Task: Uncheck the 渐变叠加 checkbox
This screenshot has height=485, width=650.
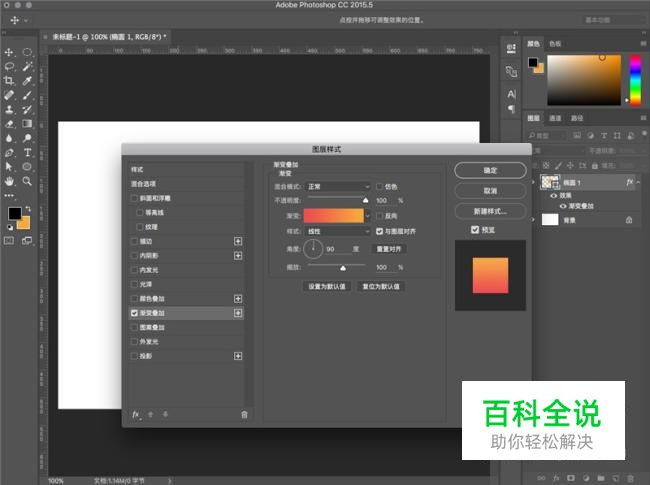Action: click(134, 313)
